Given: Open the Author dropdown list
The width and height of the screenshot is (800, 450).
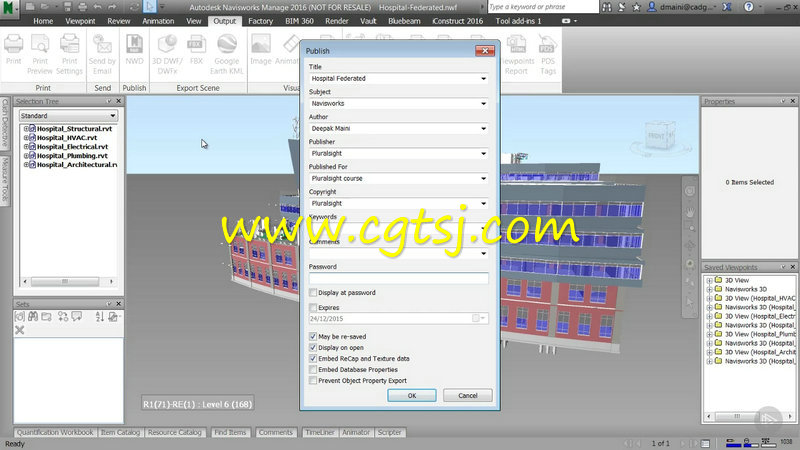Looking at the screenshot, I should [x=483, y=129].
